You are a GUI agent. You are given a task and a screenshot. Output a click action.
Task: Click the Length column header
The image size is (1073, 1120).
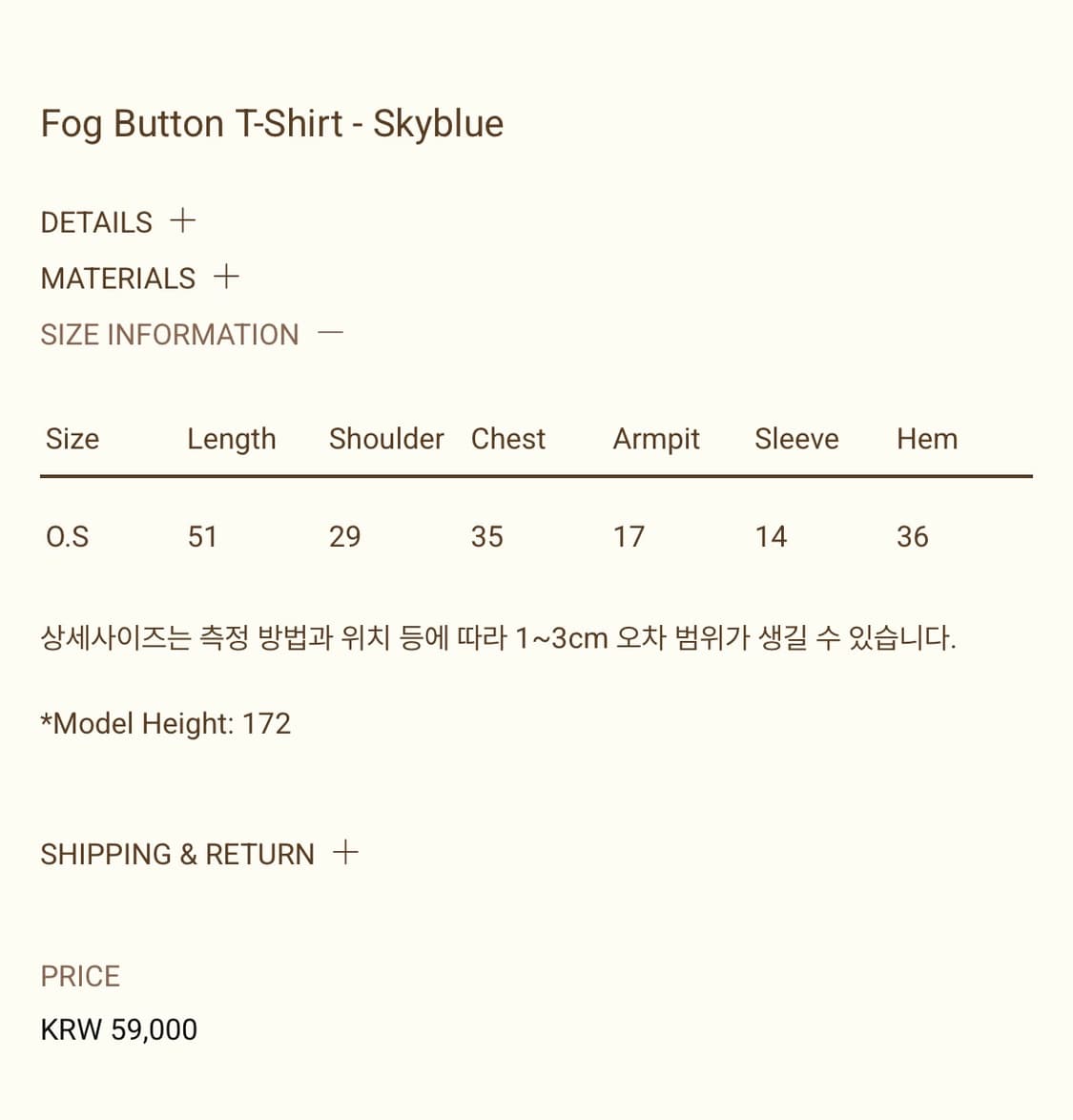(x=231, y=439)
